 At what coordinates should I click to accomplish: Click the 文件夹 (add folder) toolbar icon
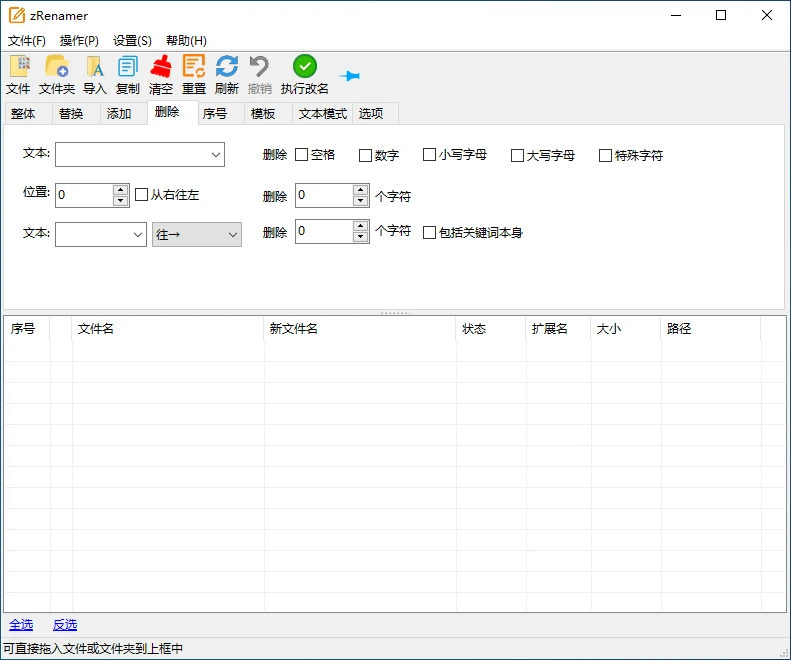[x=56, y=68]
